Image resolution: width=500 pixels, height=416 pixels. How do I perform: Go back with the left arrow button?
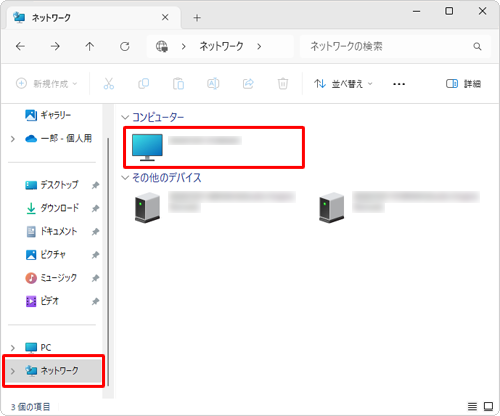20,46
